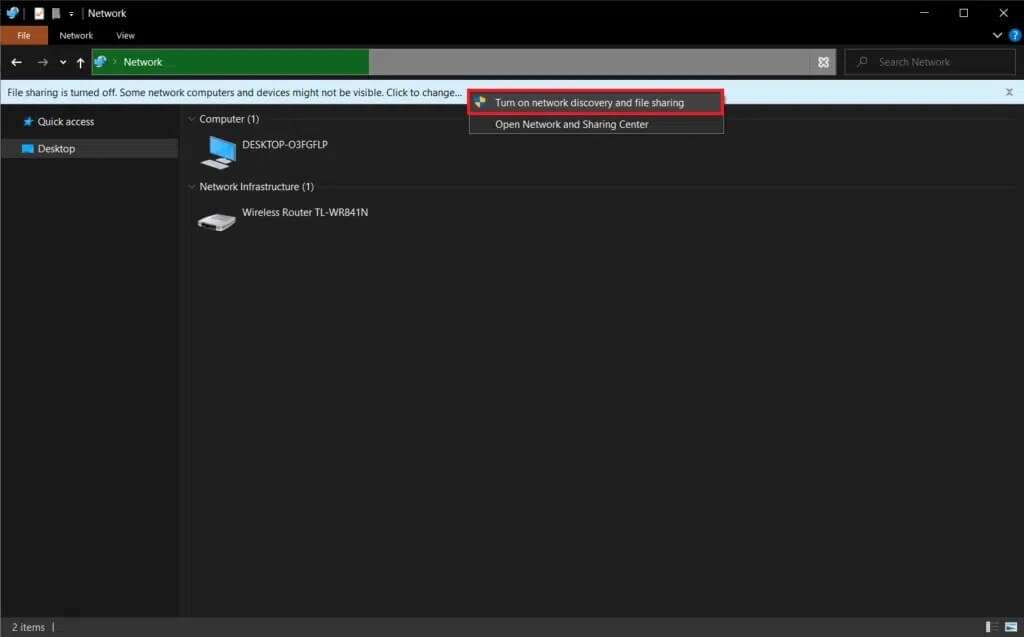Go up one level with up arrow
The height and width of the screenshot is (637, 1024).
[x=80, y=62]
